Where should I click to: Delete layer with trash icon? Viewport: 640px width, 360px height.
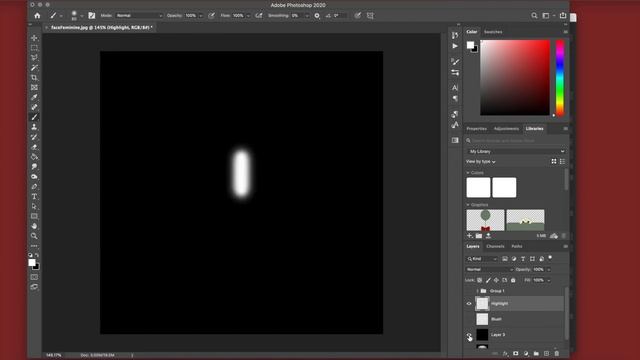(x=557, y=353)
